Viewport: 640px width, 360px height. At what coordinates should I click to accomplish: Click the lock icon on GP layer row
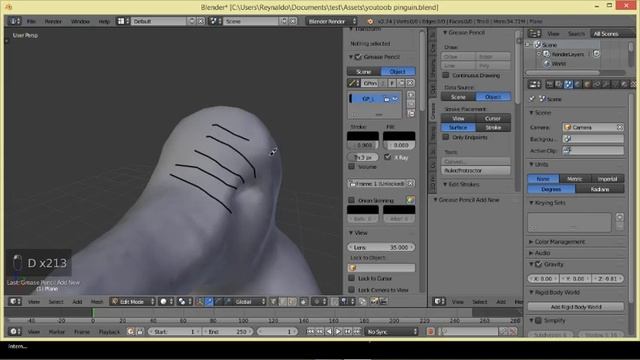(386, 99)
